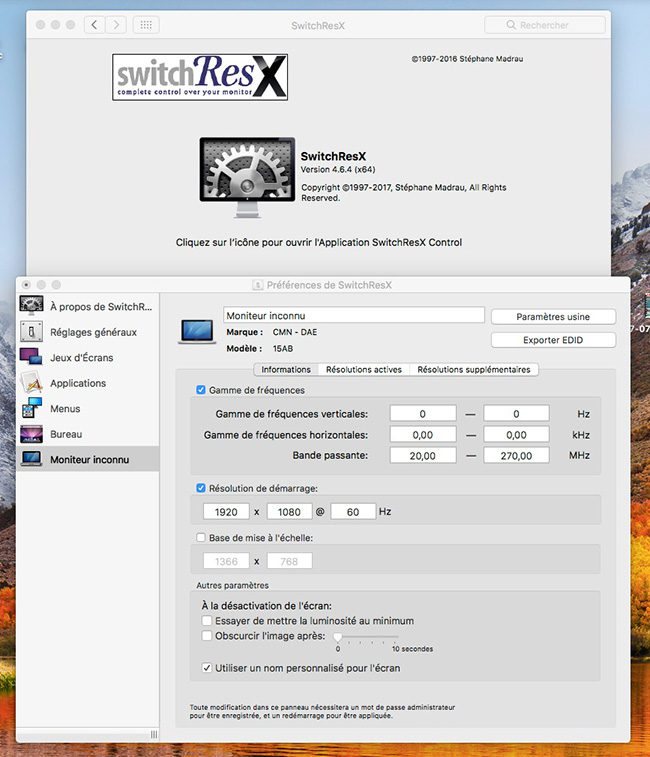The height and width of the screenshot is (757, 650).
Task: Click the Exporter EDID button
Action: pos(553,340)
